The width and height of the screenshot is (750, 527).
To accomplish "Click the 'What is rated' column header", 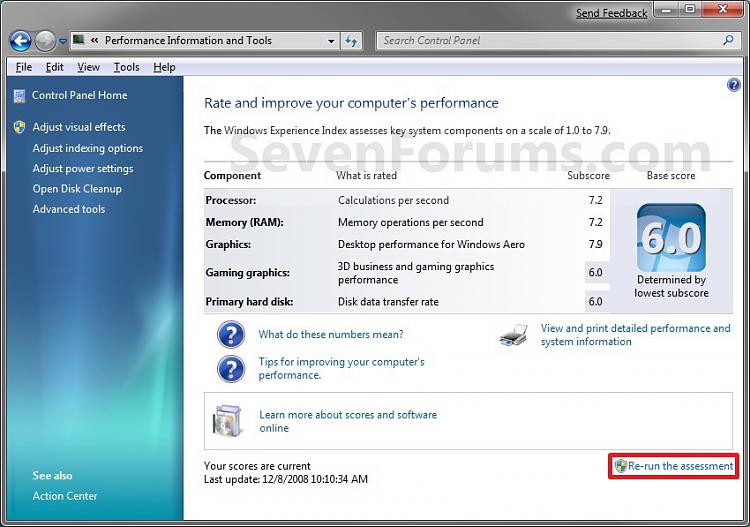I will pyautogui.click(x=366, y=176).
